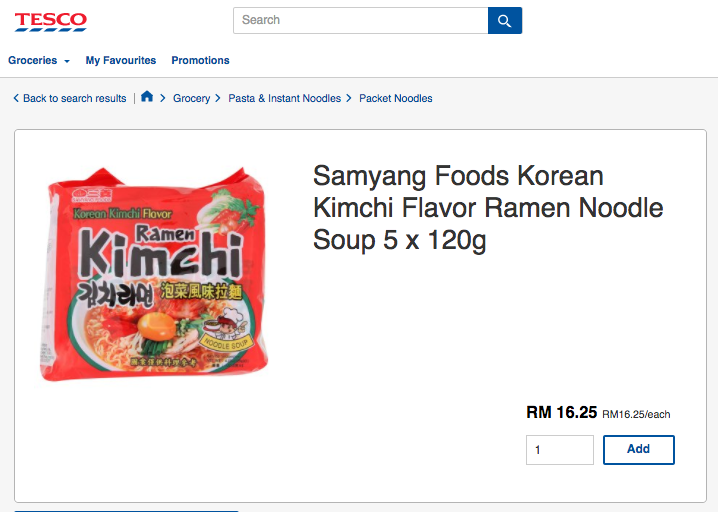Go to the home icon in breadcrumbs
Screen dimensions: 718x512
click(x=147, y=97)
